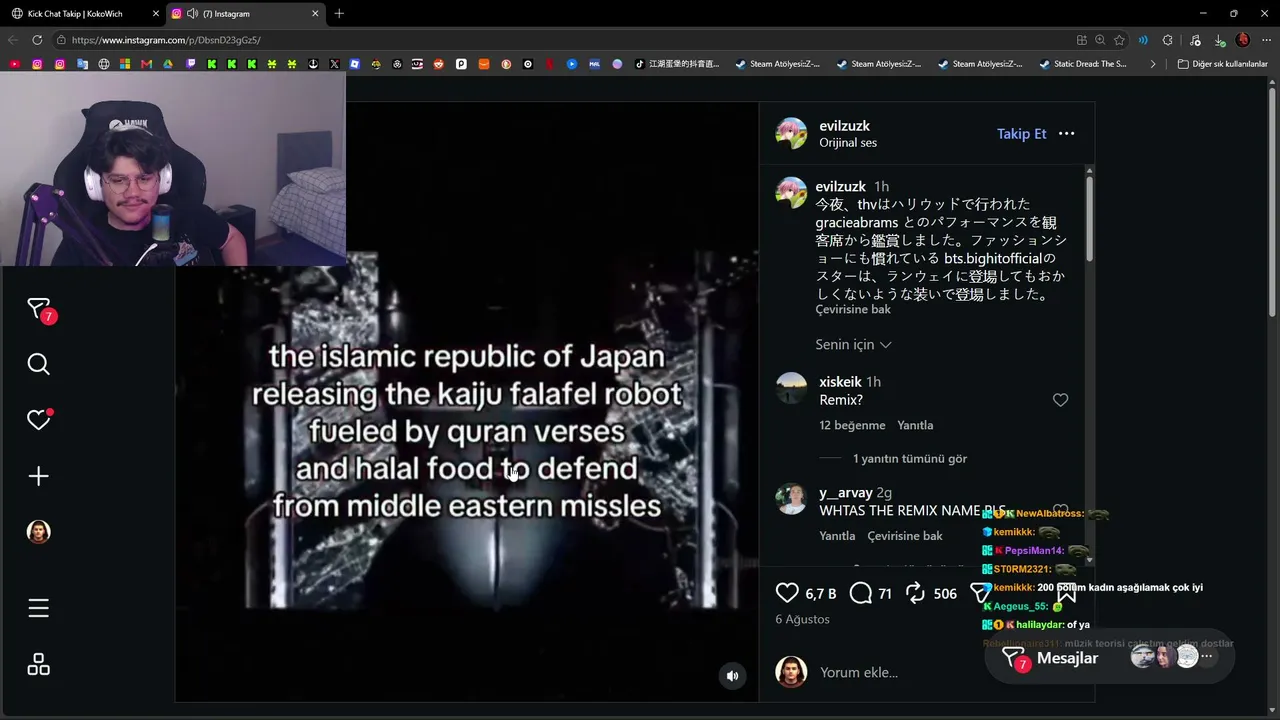Select the (7) Instagram tab

(x=246, y=14)
